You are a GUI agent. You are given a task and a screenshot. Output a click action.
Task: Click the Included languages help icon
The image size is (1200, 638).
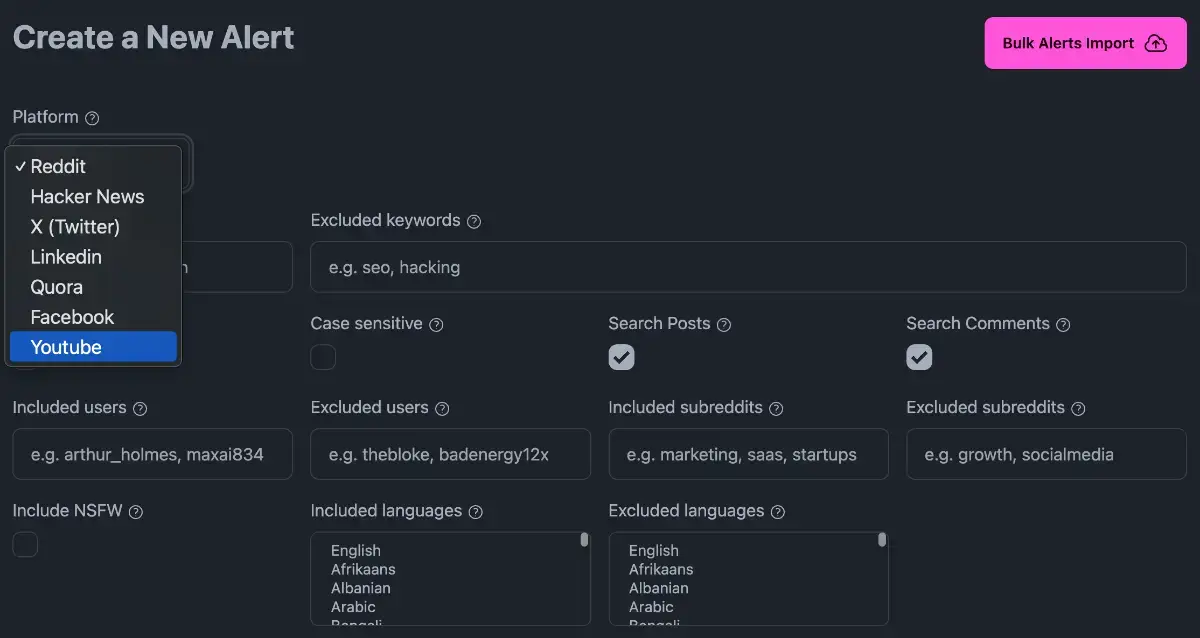point(476,512)
